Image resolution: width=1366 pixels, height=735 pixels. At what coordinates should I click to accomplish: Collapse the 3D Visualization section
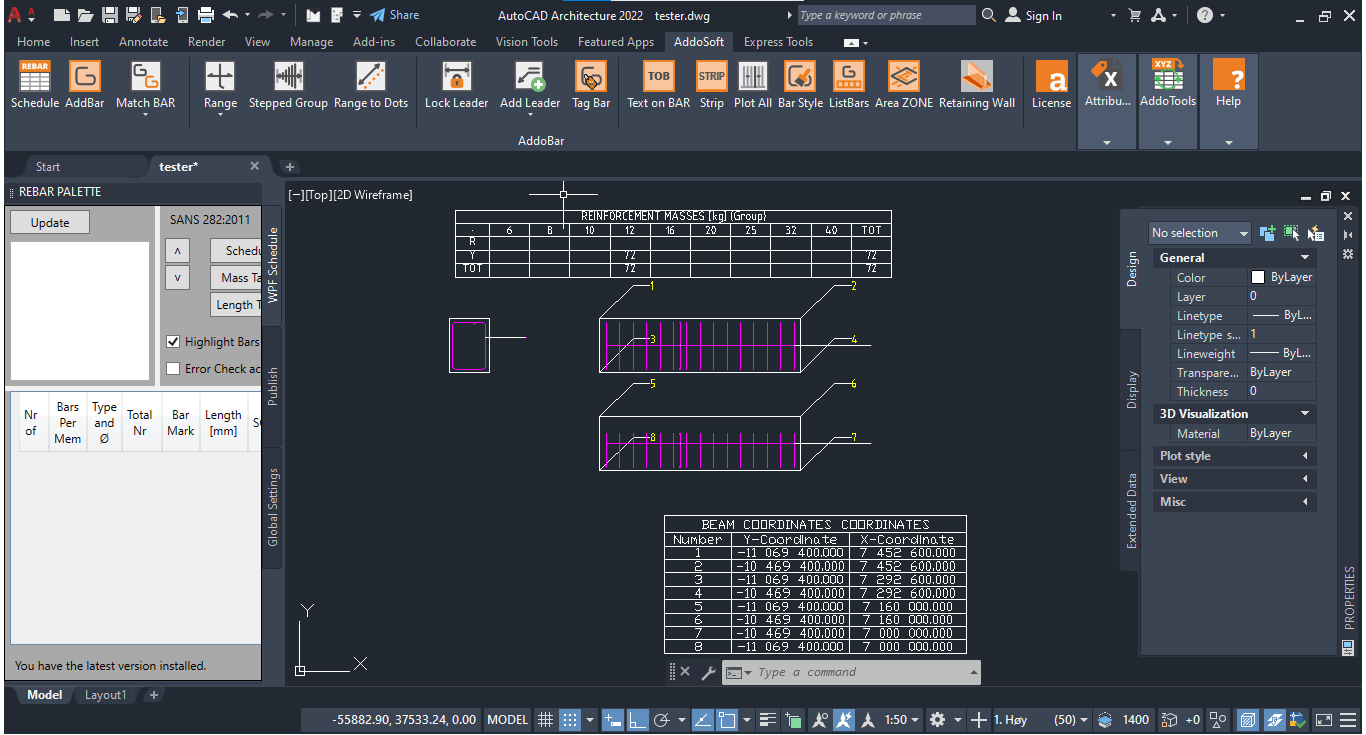click(1305, 414)
